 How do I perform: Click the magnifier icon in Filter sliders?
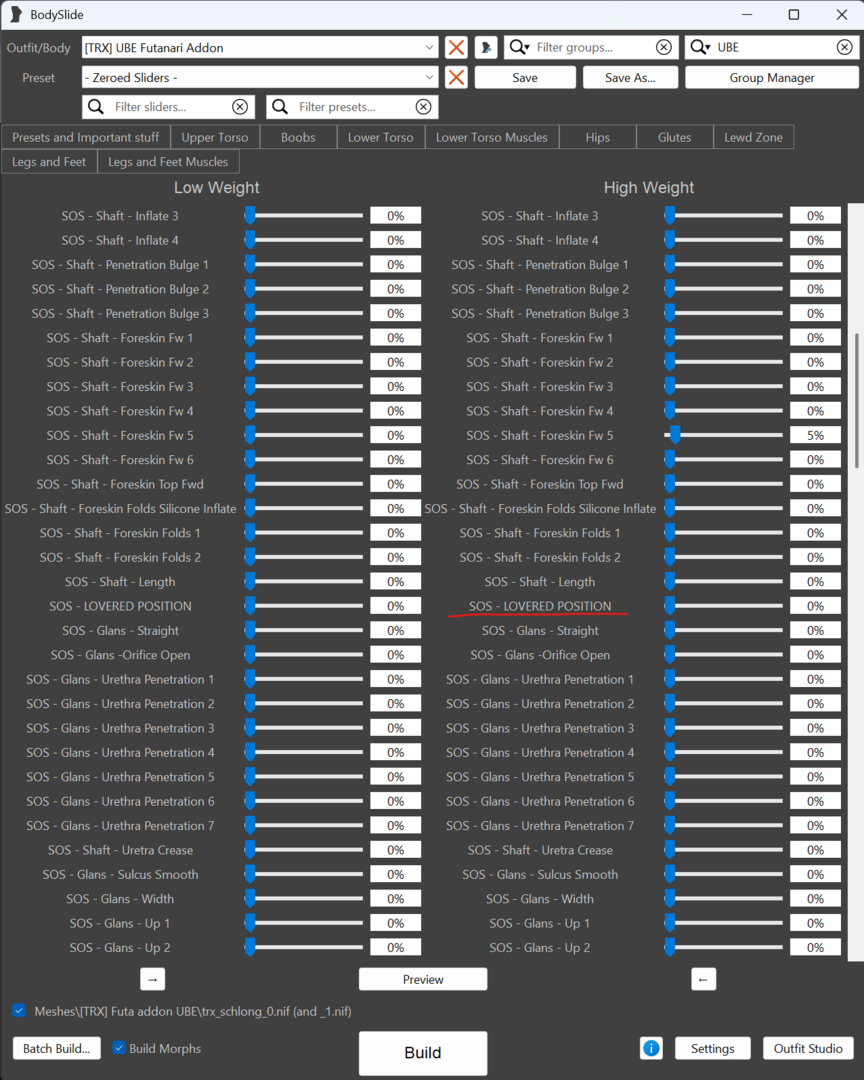coord(96,107)
